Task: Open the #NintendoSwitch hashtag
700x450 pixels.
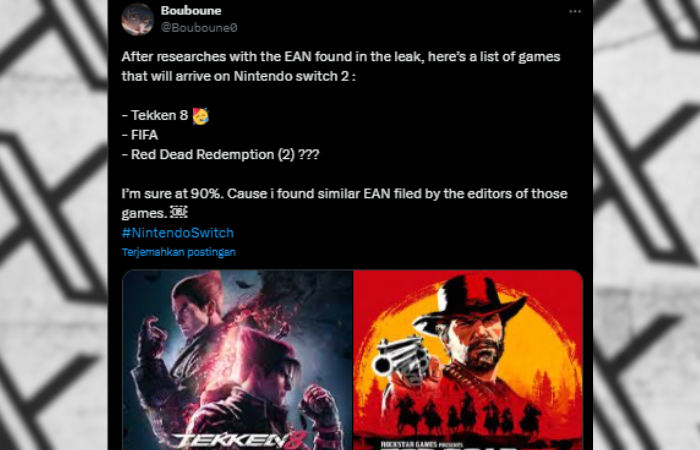Action: [x=178, y=233]
